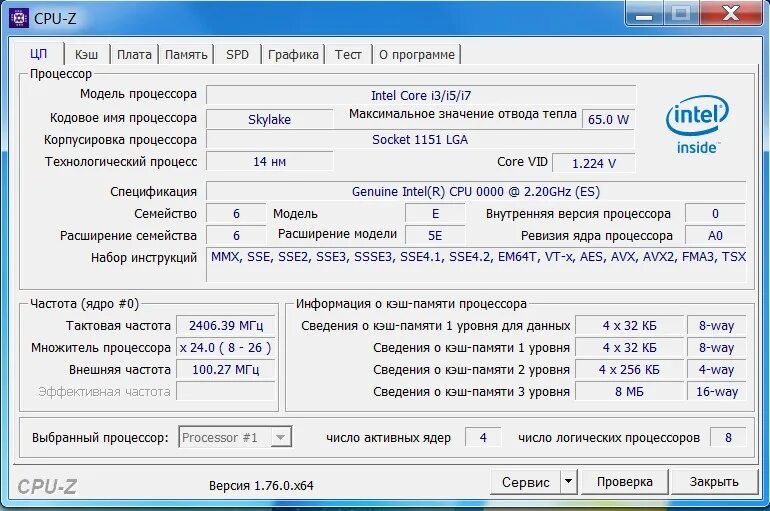
Task: Click the Core VID value 1.224 V
Action: pos(594,163)
